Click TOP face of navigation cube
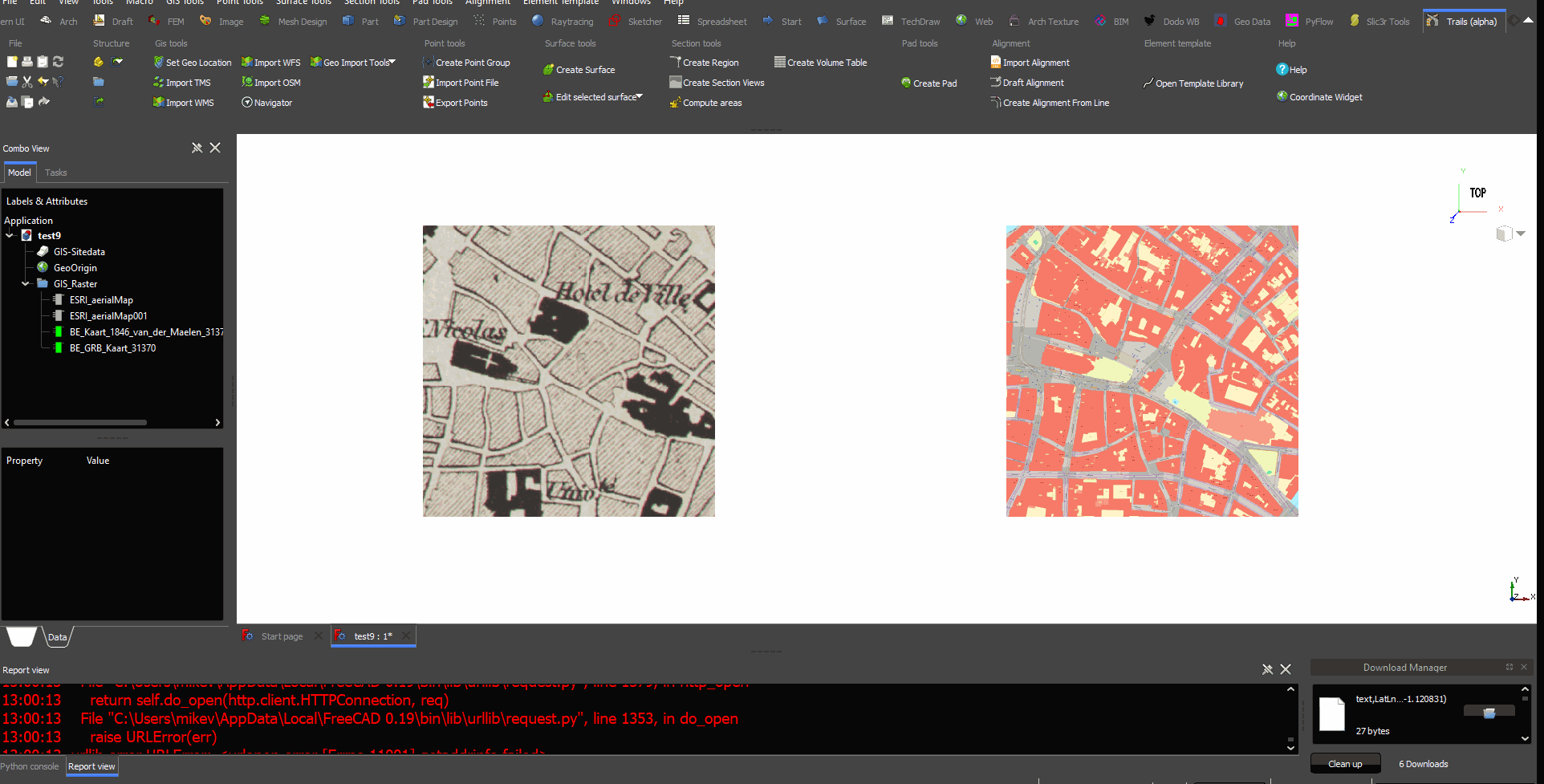The width and height of the screenshot is (1544, 784). click(1477, 193)
